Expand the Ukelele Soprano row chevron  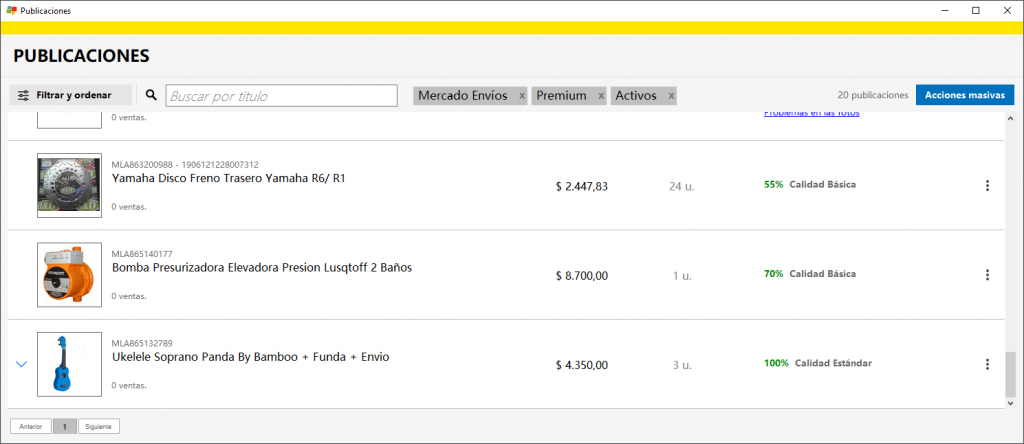pos(21,364)
